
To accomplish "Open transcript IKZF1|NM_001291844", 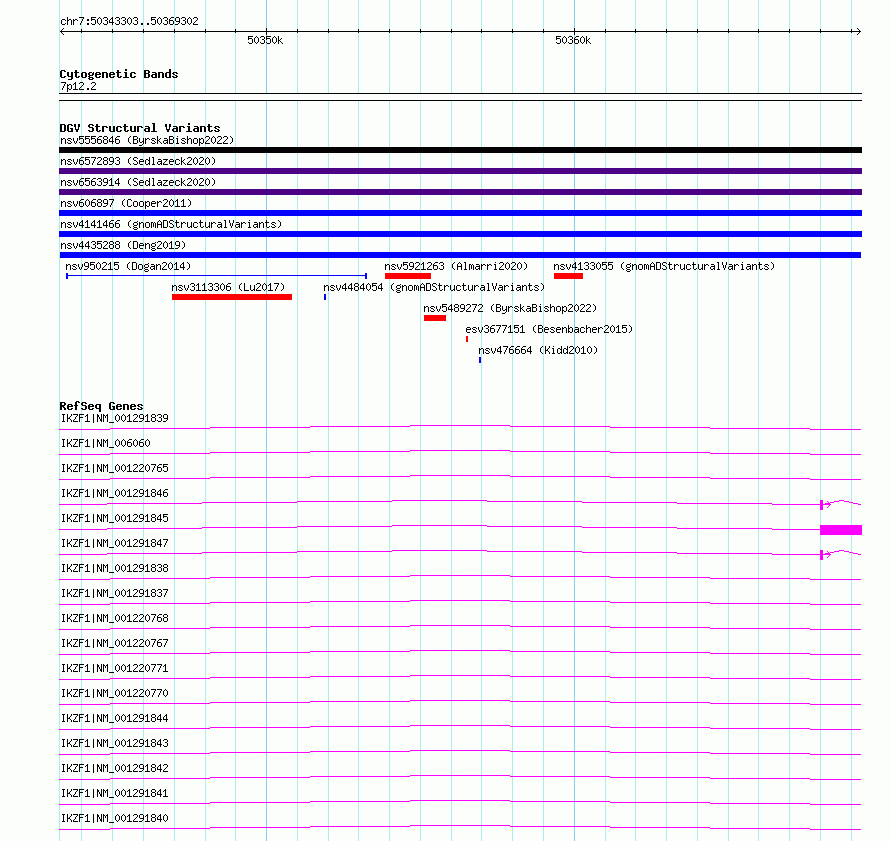I will point(115,718).
